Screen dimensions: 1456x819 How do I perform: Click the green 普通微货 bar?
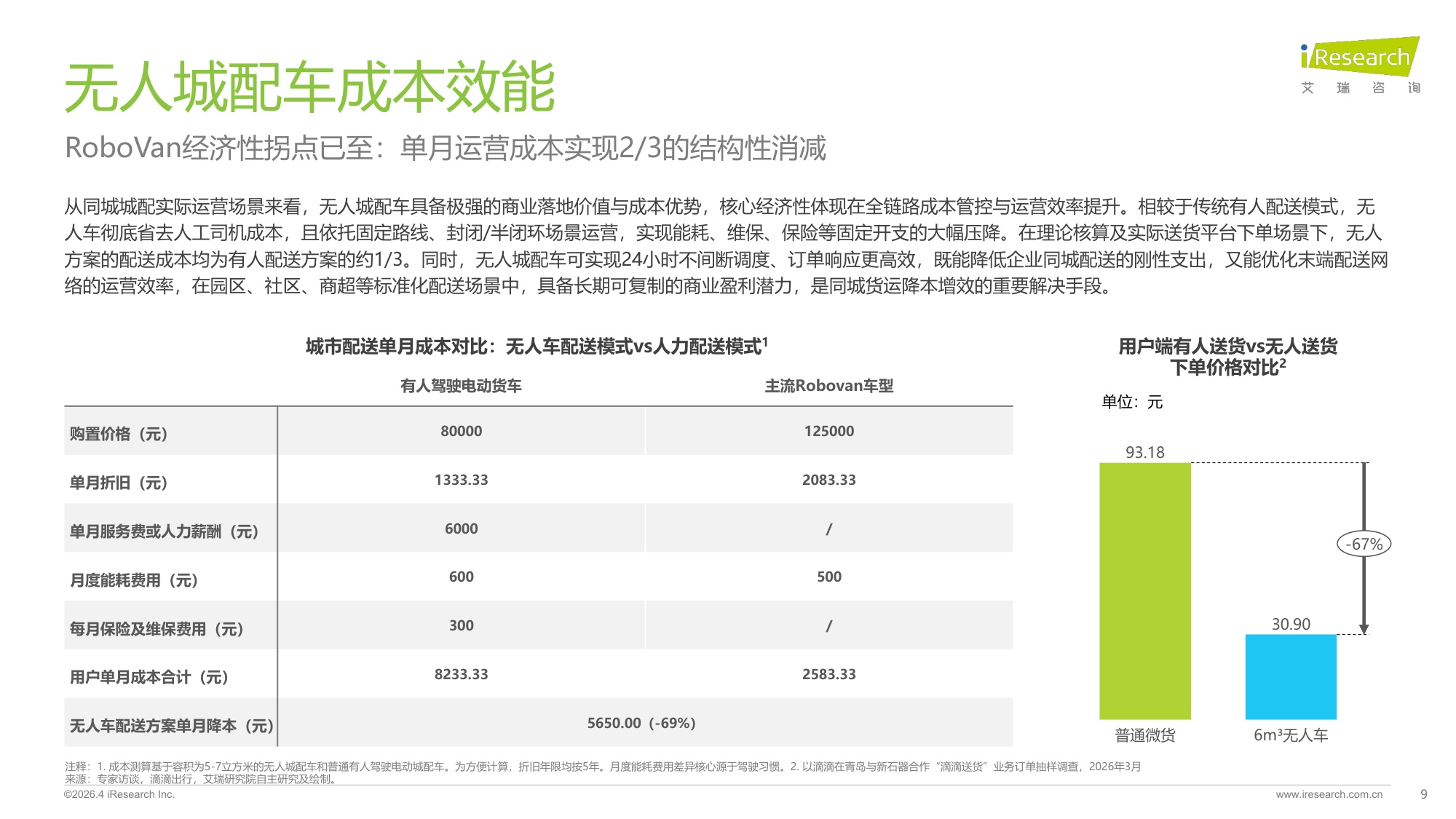click(x=1145, y=591)
